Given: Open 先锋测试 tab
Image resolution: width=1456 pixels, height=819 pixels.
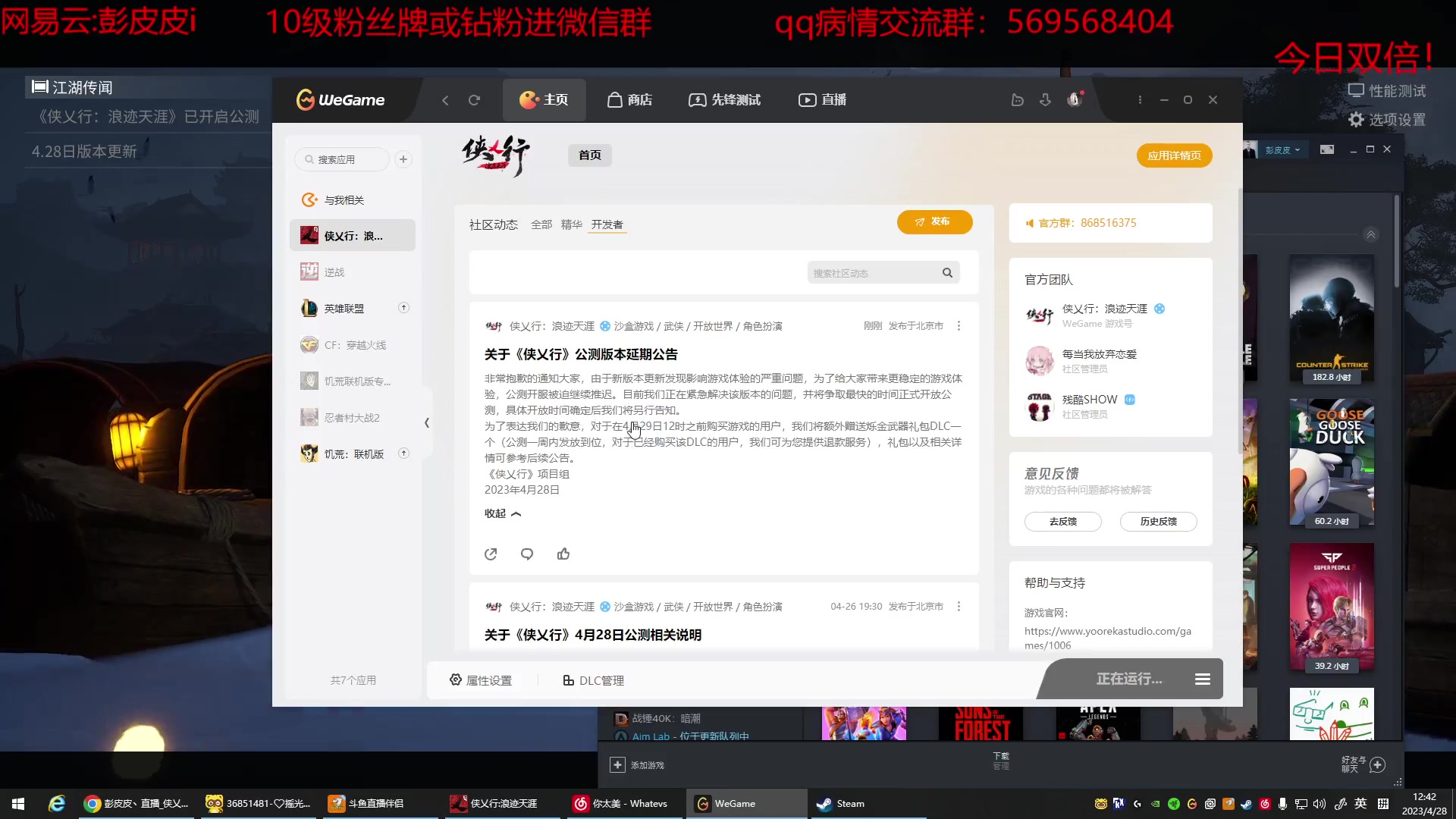Looking at the screenshot, I should click(x=724, y=100).
